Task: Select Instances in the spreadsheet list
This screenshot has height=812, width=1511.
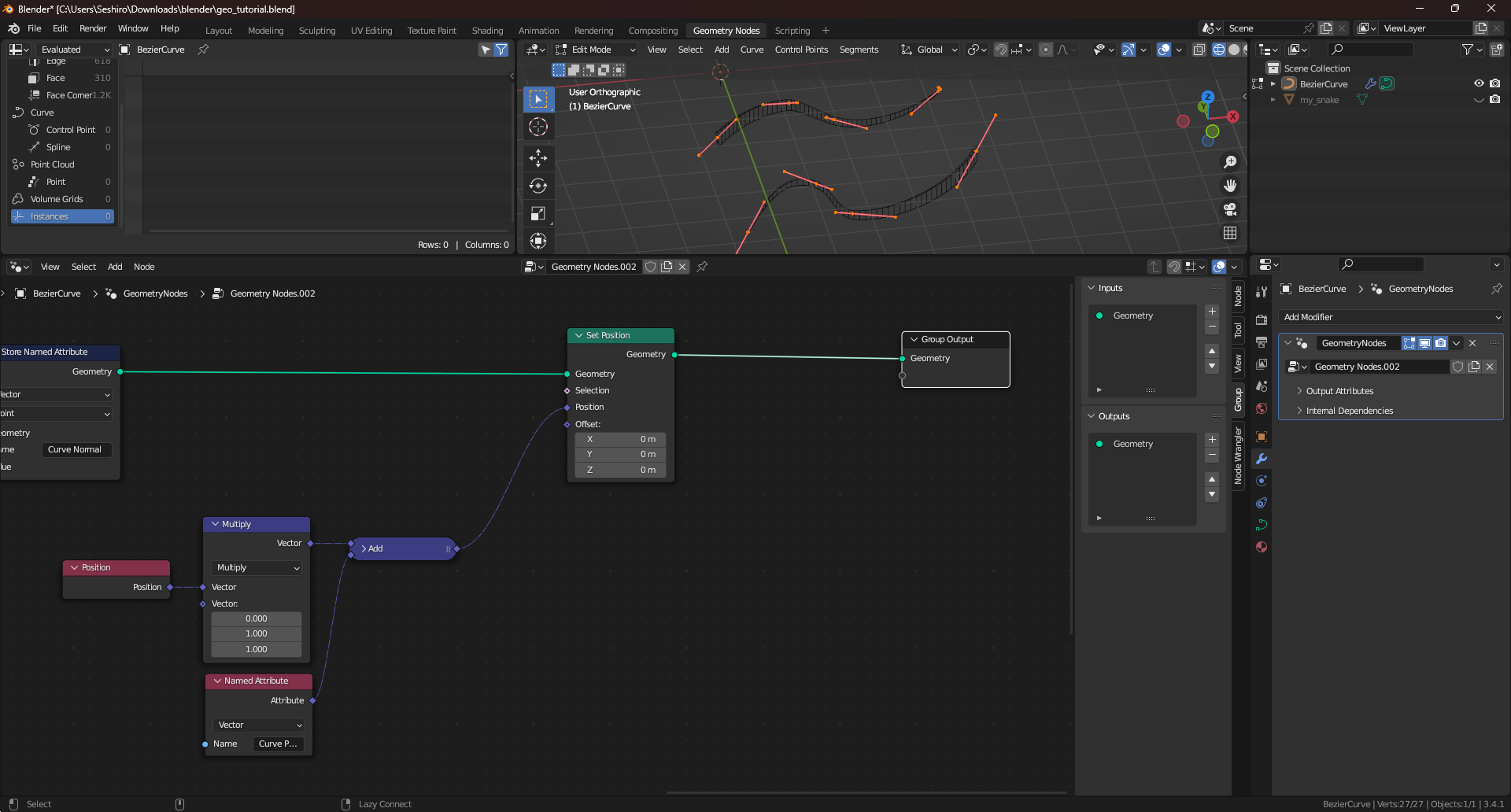Action: point(62,216)
